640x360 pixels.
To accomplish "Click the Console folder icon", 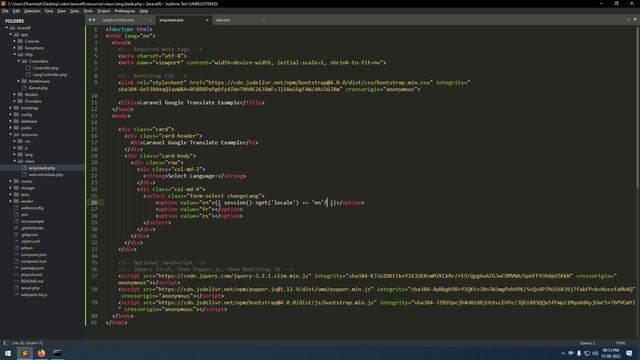I will 20,41.
